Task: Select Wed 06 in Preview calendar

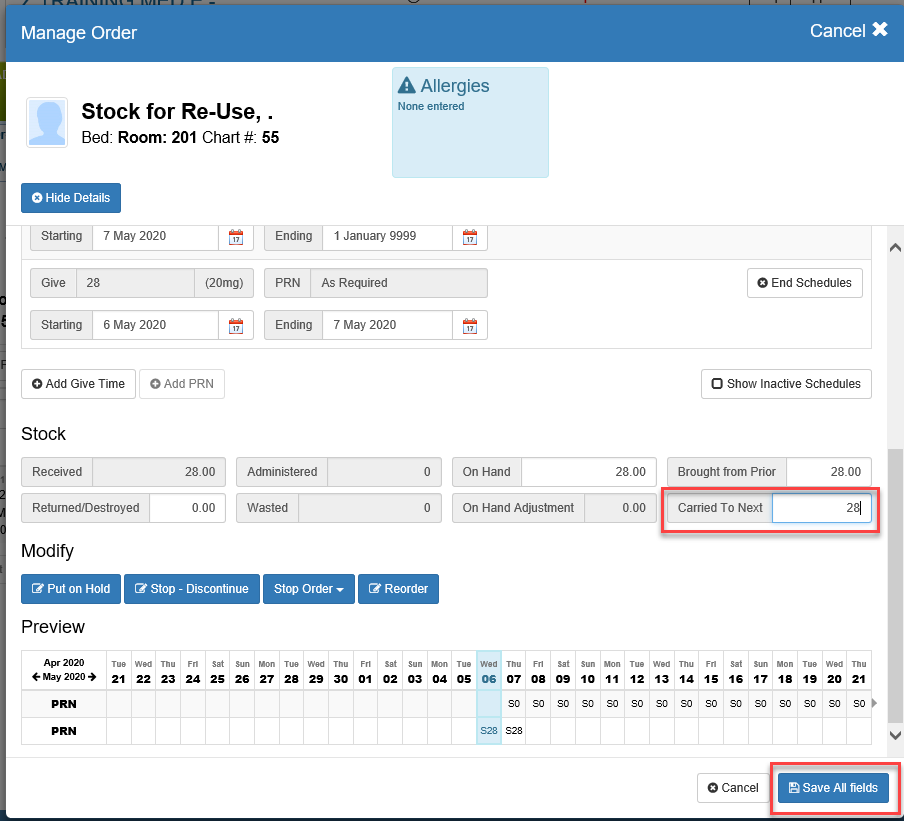Action: pyautogui.click(x=489, y=671)
